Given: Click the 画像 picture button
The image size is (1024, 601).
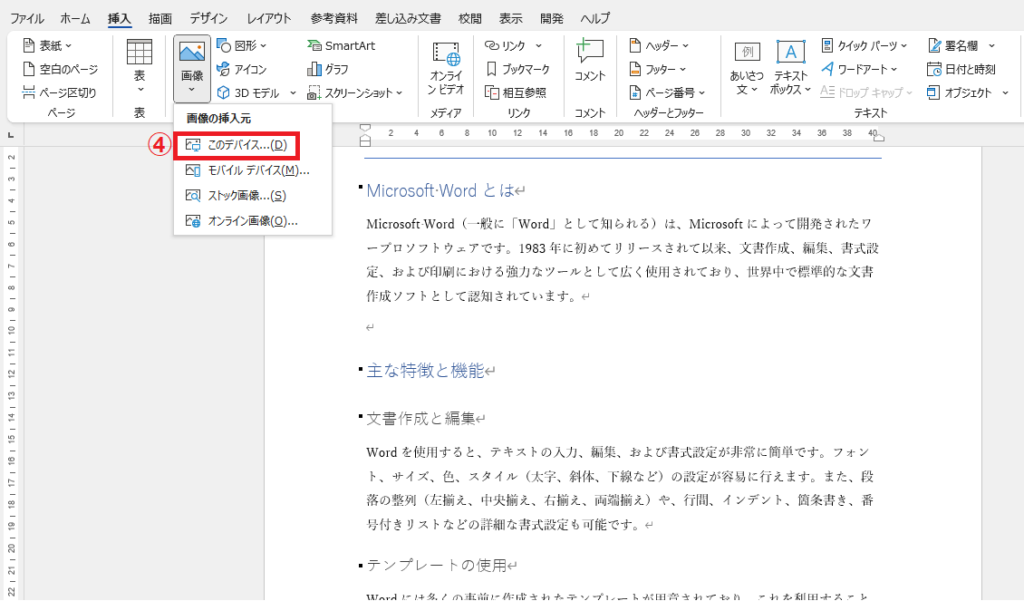Looking at the screenshot, I should click(x=192, y=68).
